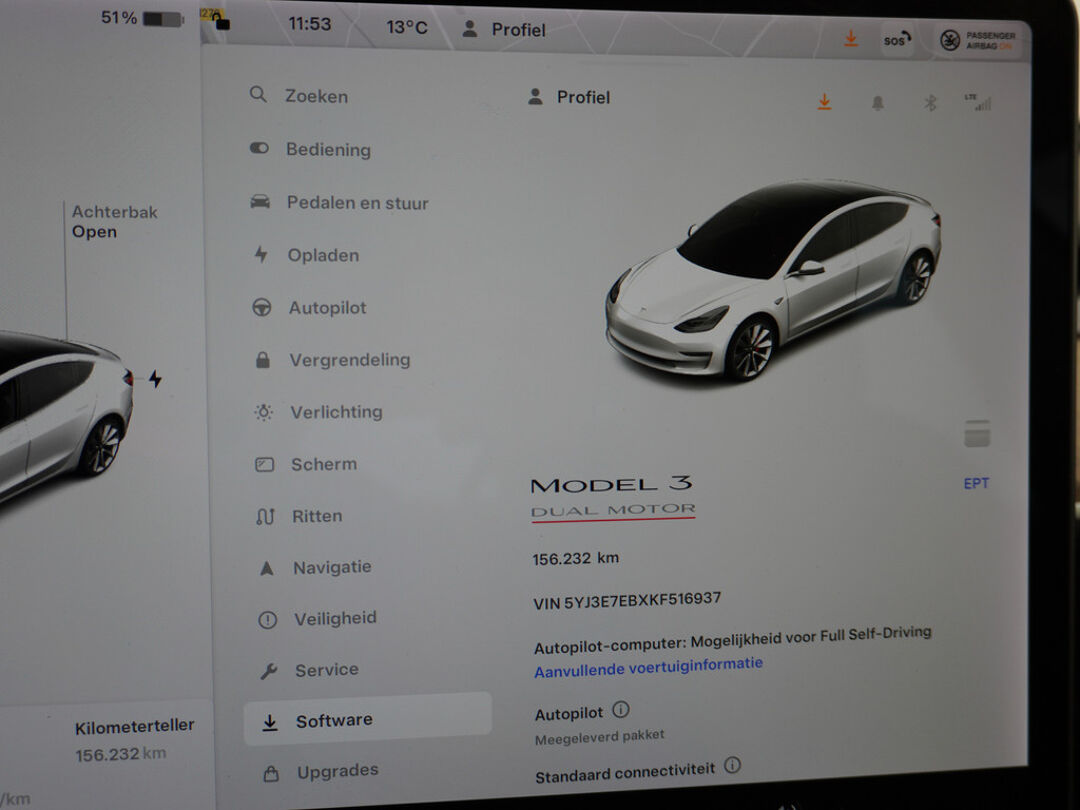
Task: Click the DUAL MOTOR badge
Action: pos(613,511)
